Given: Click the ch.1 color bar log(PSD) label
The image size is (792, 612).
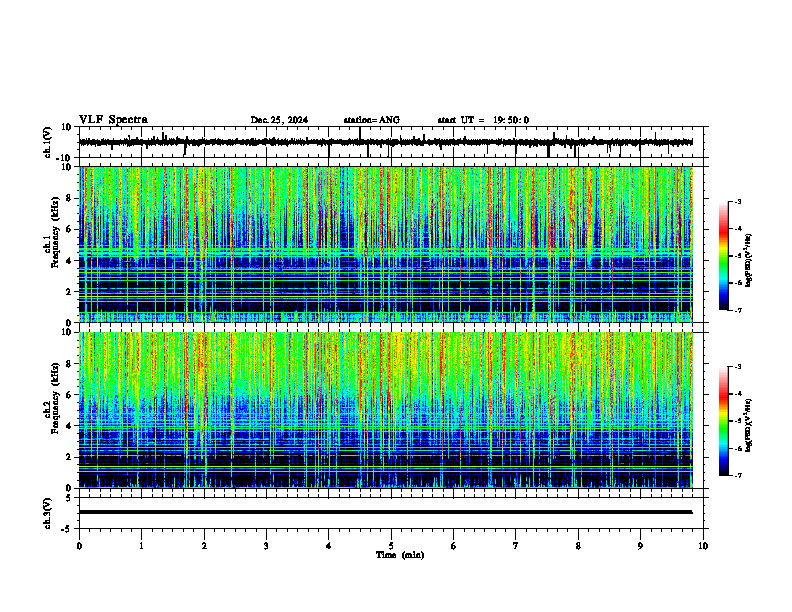Looking at the screenshot, I should [x=749, y=260].
